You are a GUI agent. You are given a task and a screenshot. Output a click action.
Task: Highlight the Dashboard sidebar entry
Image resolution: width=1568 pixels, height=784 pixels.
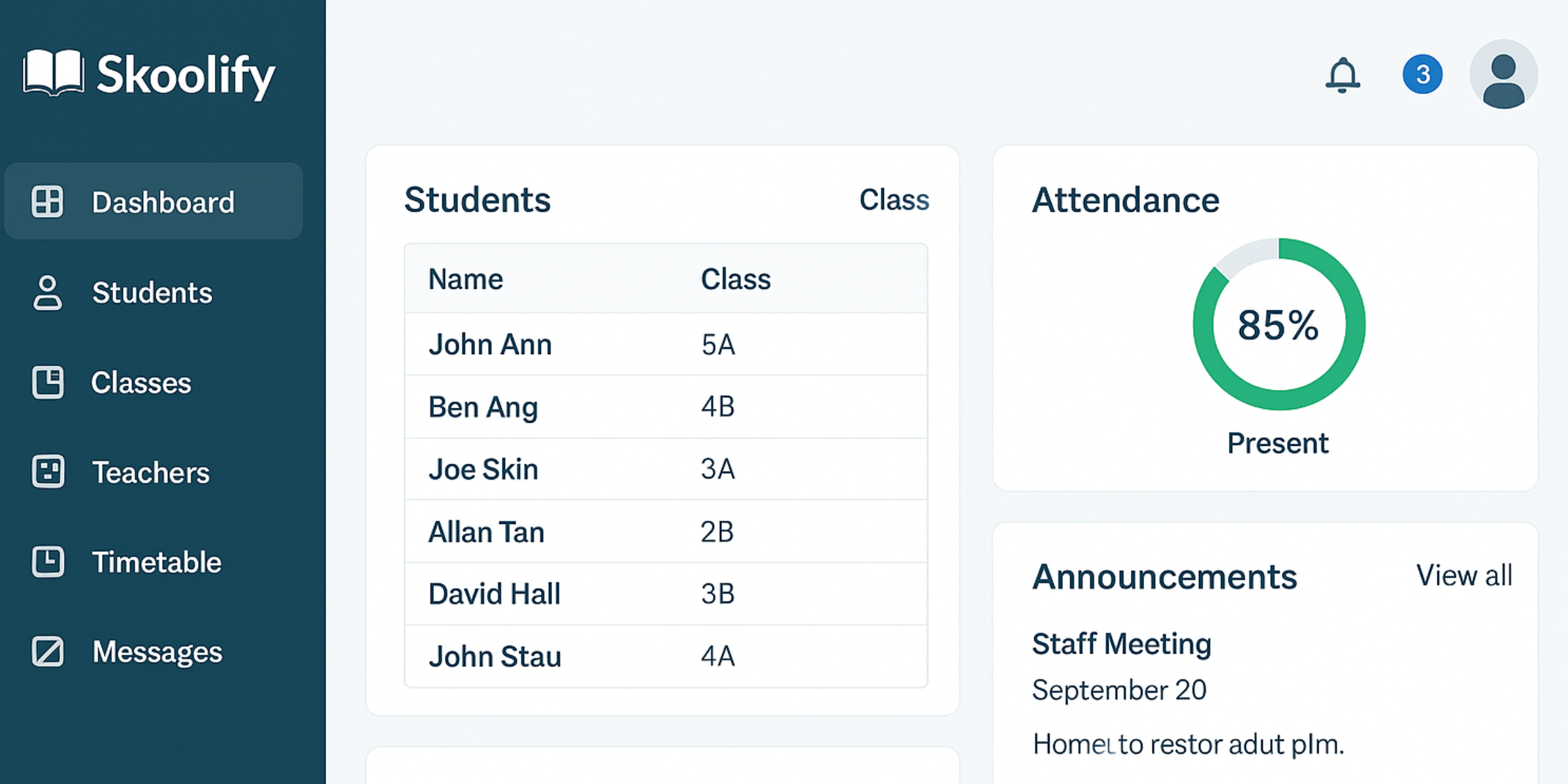tap(154, 201)
